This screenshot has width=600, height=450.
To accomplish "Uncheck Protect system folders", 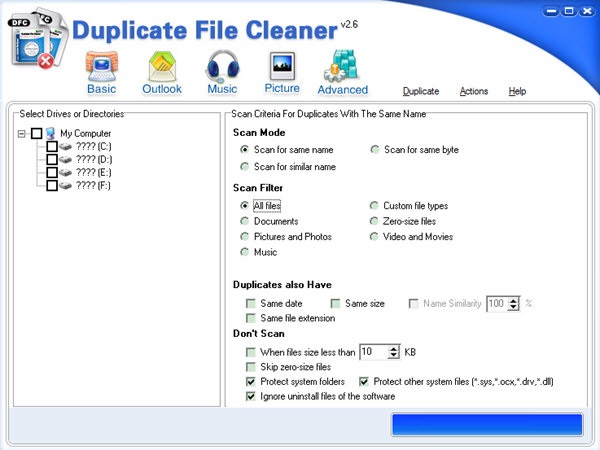I will tap(251, 382).
